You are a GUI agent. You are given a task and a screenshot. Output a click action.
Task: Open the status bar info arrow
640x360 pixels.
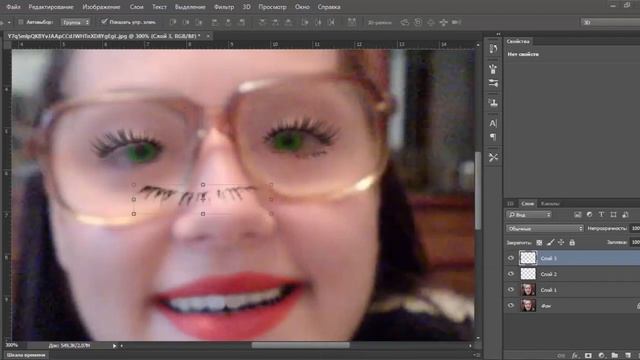[x=114, y=346]
